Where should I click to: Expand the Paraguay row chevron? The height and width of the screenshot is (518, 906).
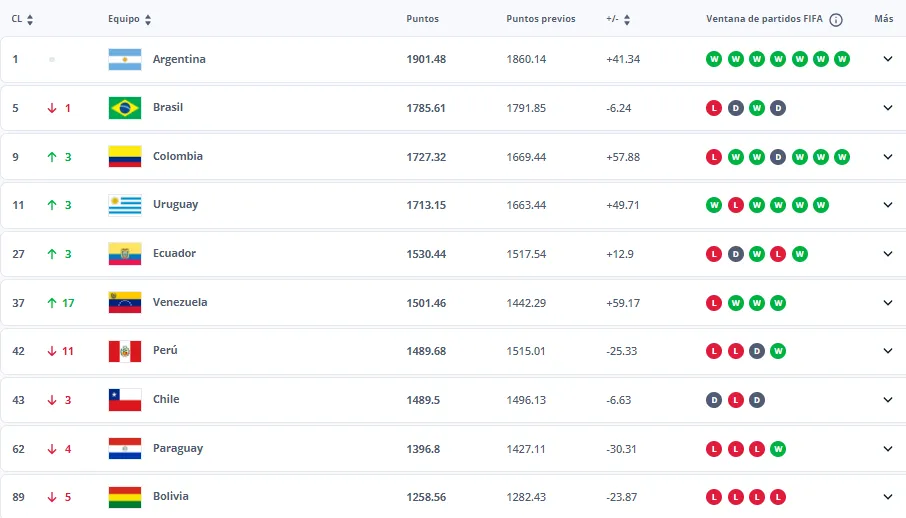(x=887, y=449)
